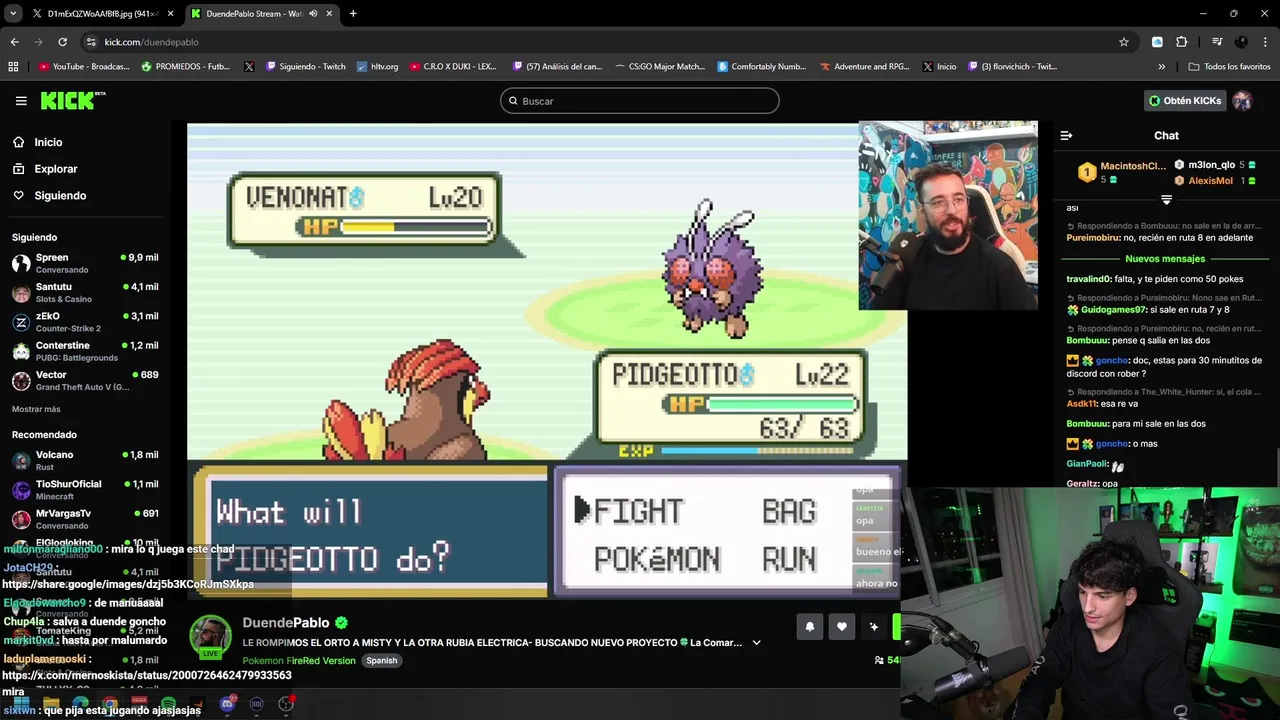
Task: Open Discord from the taskbar
Action: coord(227,704)
